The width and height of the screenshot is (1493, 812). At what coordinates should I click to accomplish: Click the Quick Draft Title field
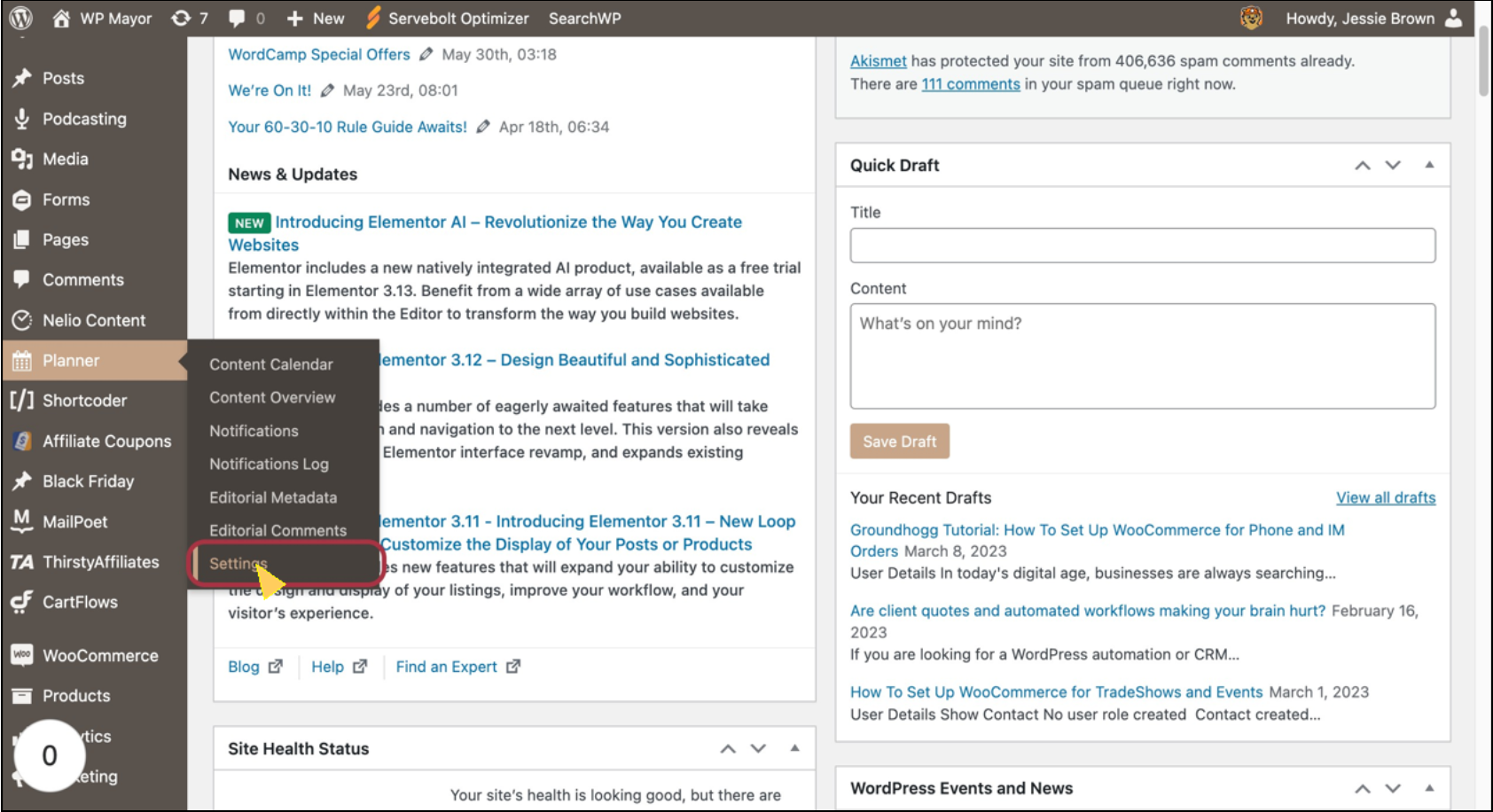[x=1143, y=246]
